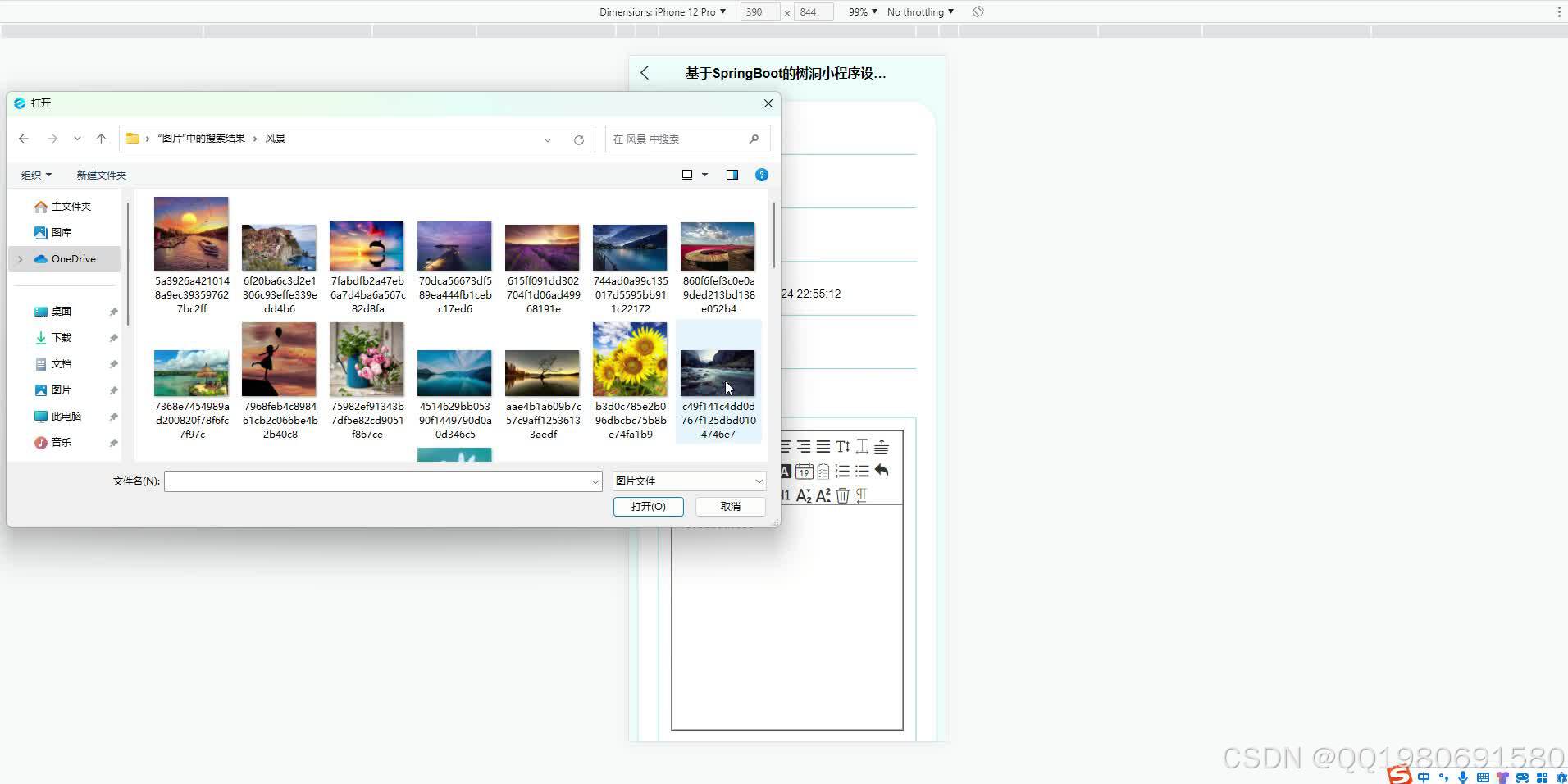Open recent locations dropdown
Image resolution: width=1568 pixels, height=784 pixels.
coord(77,139)
